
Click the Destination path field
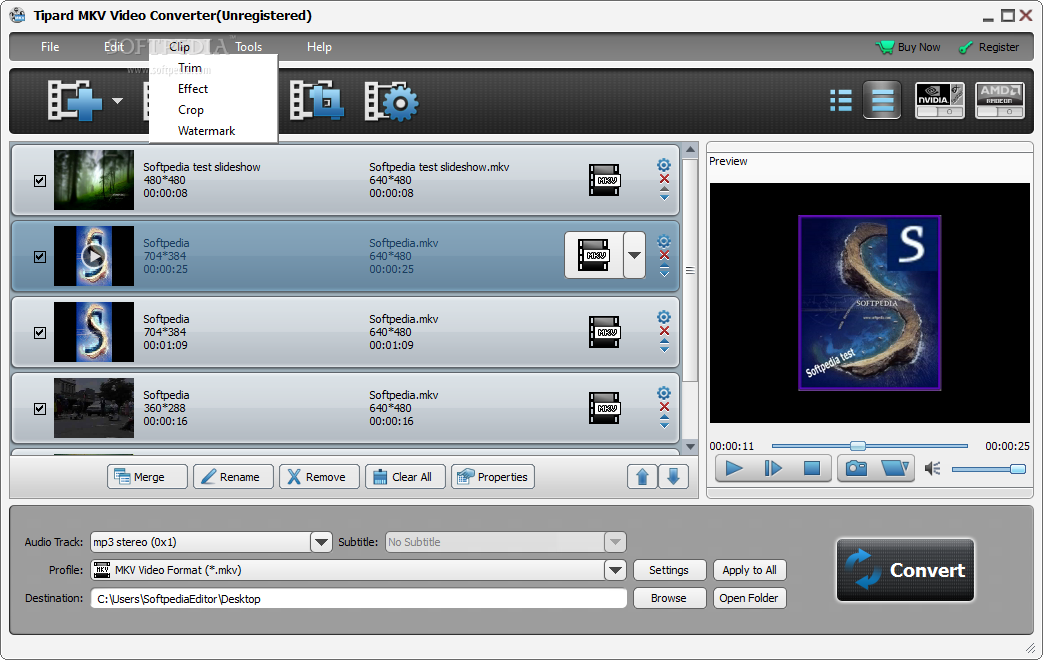point(359,598)
